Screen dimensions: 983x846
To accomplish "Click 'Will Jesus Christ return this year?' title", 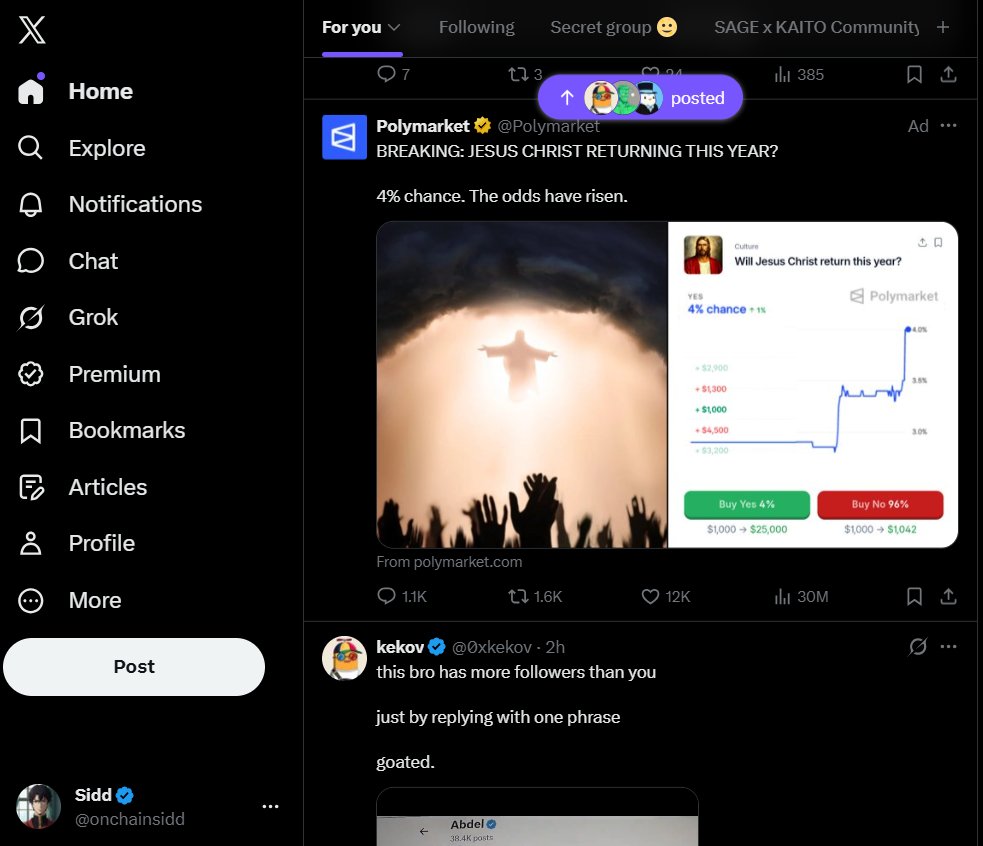I will [817, 262].
